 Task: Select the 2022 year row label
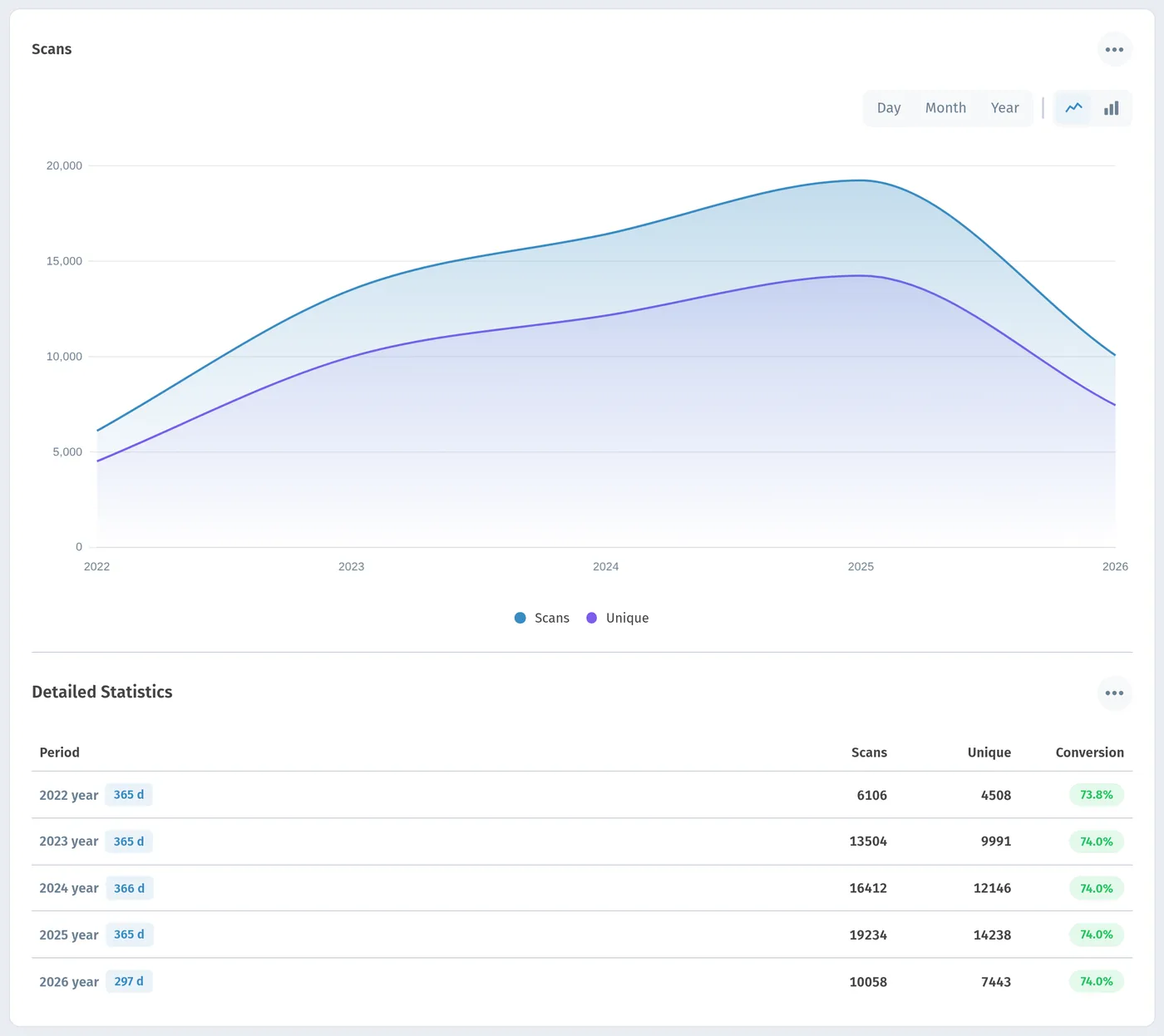coord(69,795)
